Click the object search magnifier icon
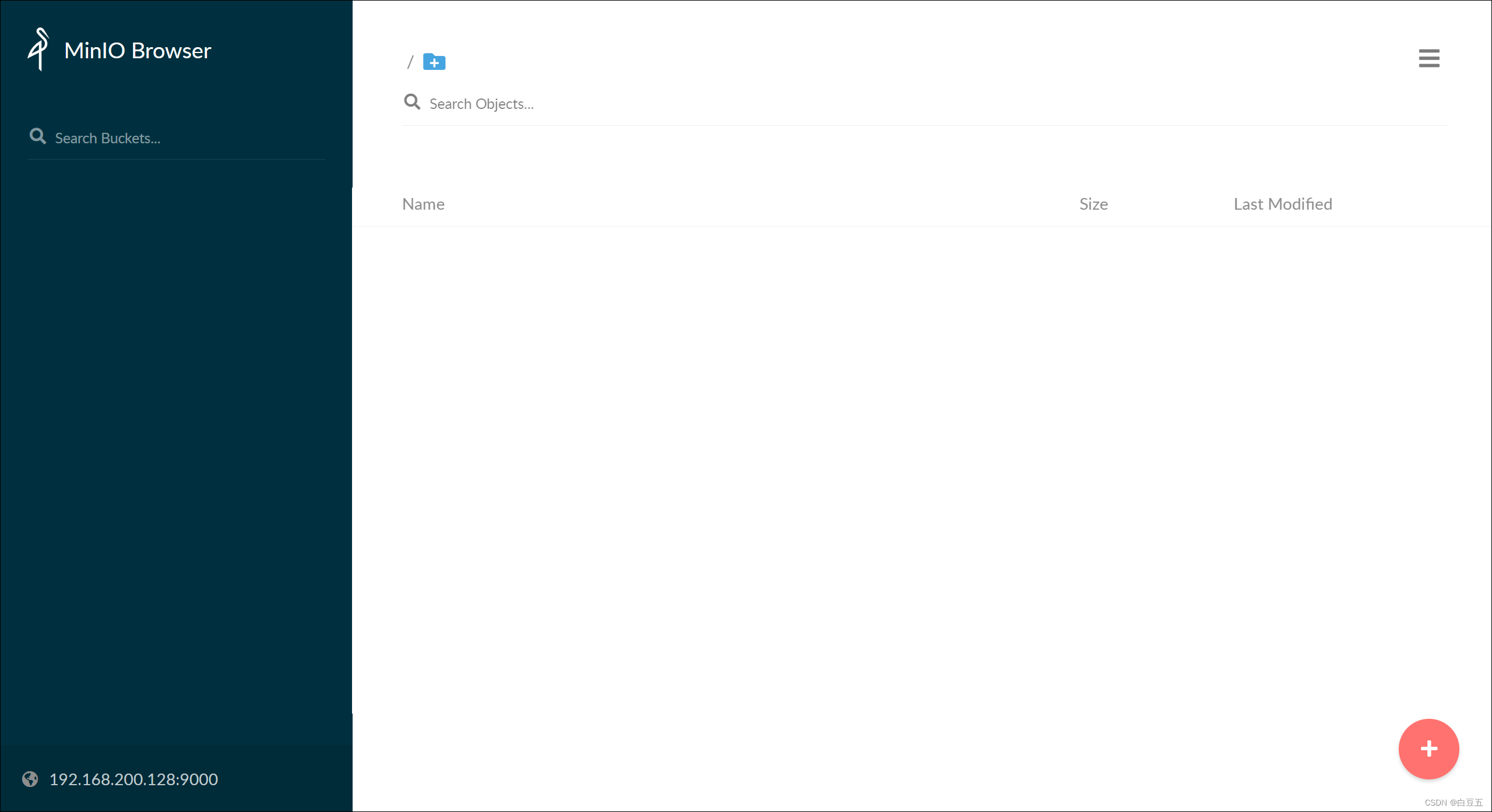 (412, 102)
